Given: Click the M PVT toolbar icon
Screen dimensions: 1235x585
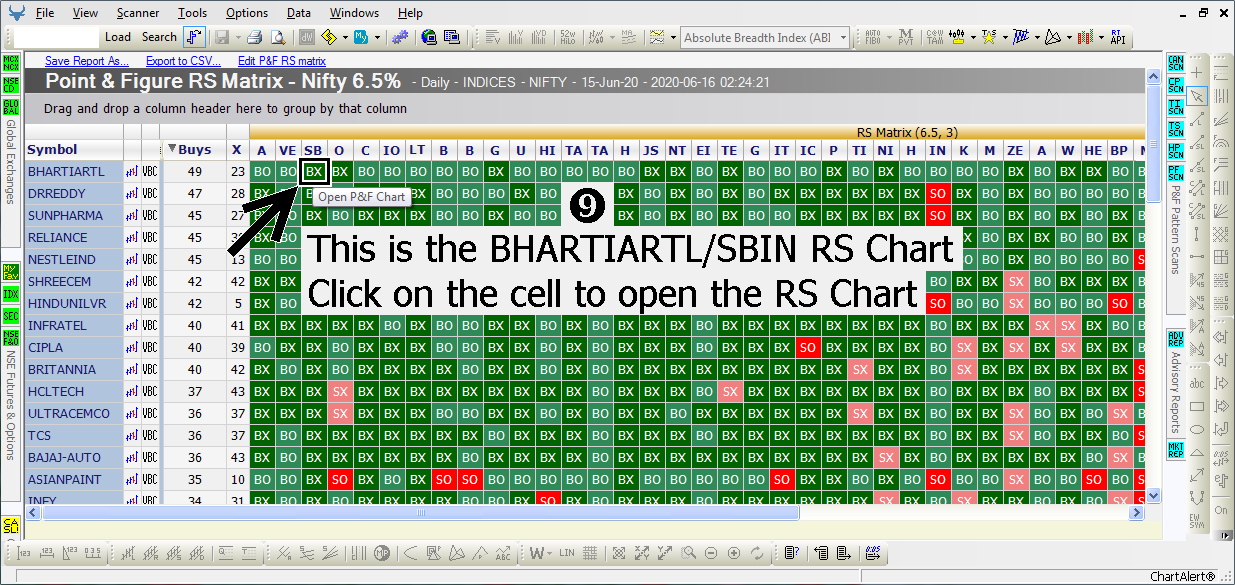Looking at the screenshot, I should coord(904,37).
